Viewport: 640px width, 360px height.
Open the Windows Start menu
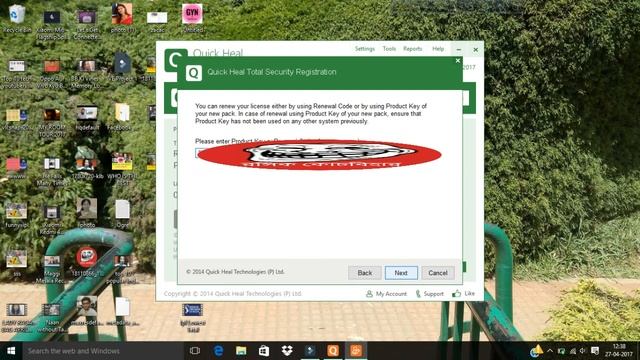pos(11,351)
